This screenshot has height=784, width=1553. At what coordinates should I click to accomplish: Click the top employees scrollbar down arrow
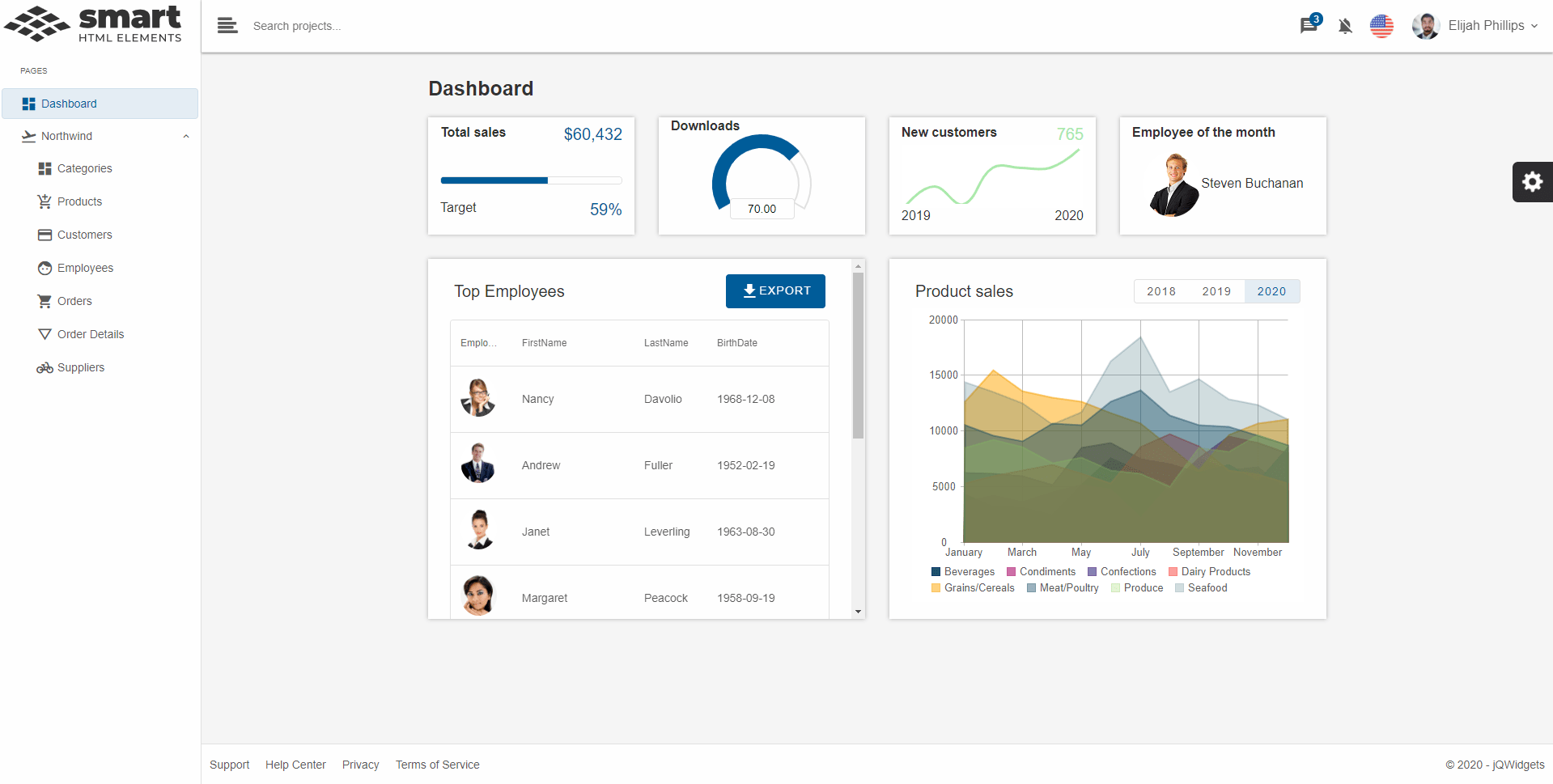point(859,612)
